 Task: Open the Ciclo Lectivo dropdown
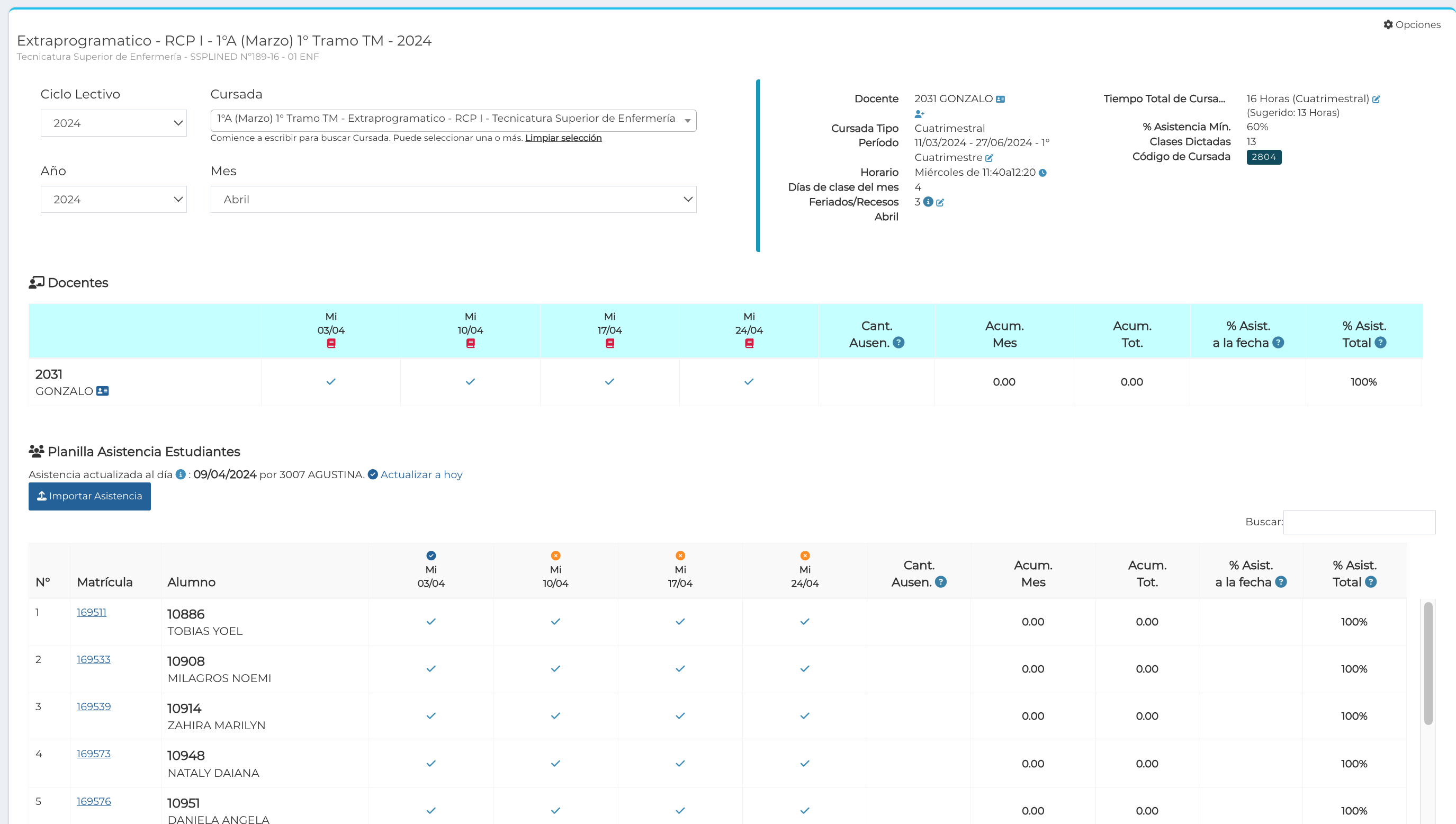pyautogui.click(x=114, y=123)
